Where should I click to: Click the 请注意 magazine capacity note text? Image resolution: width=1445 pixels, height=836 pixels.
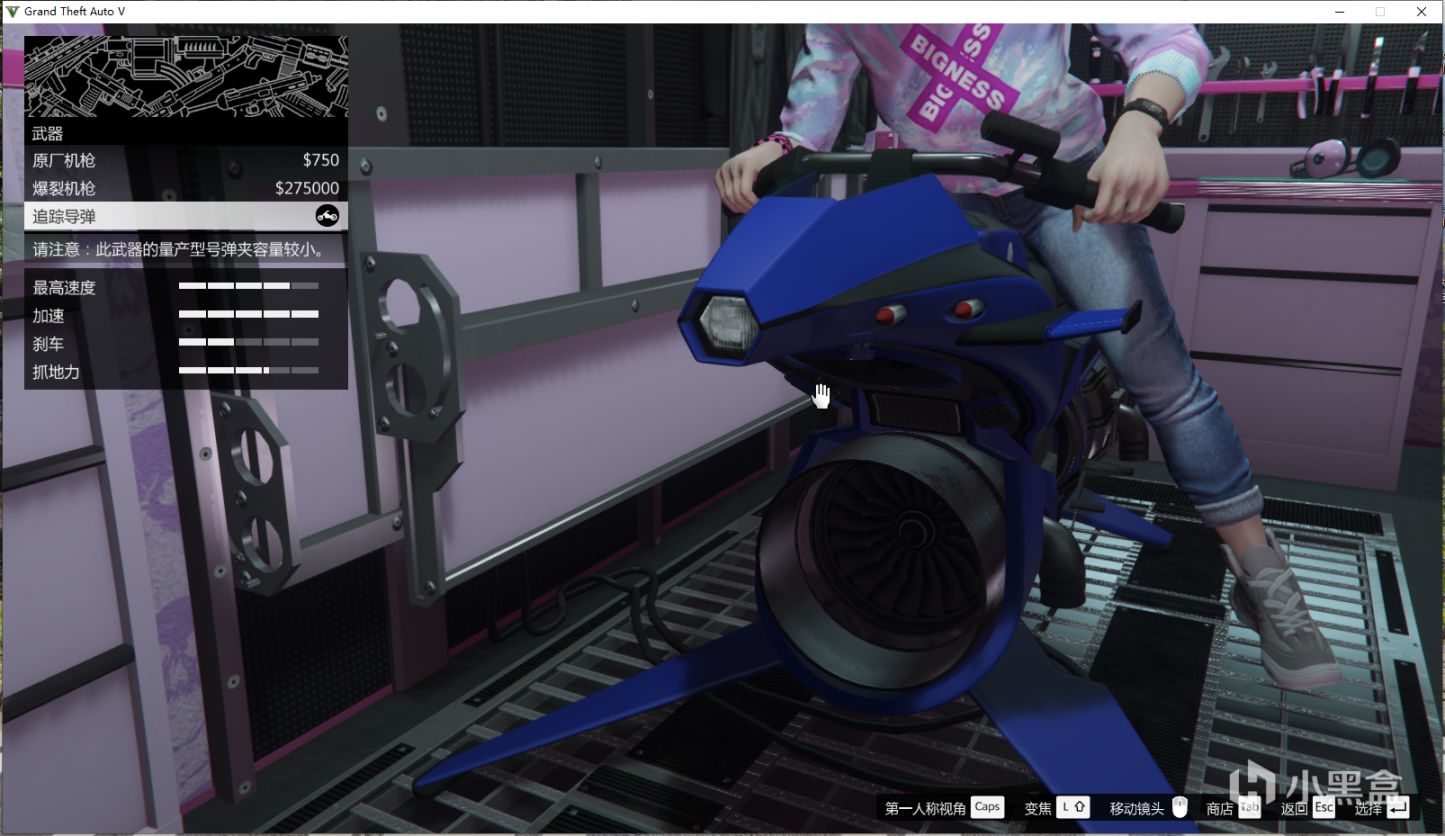[x=179, y=250]
